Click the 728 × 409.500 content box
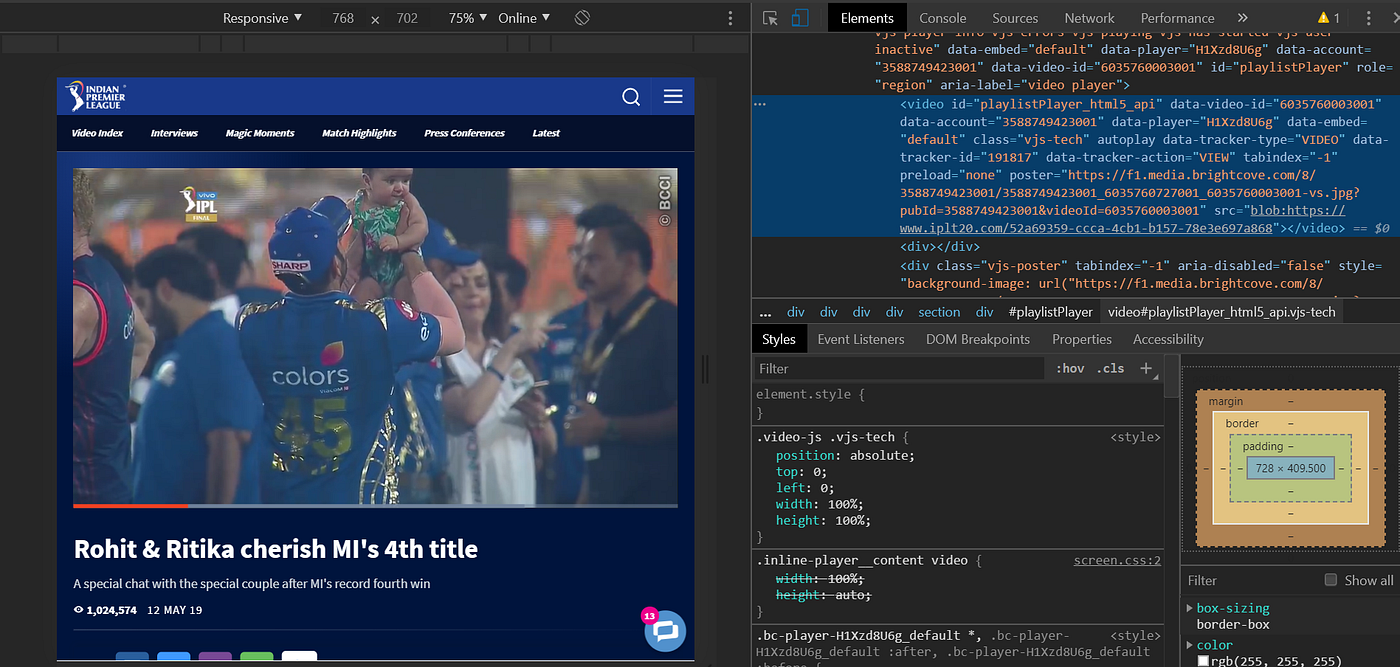The image size is (1400, 667). tap(1290, 468)
